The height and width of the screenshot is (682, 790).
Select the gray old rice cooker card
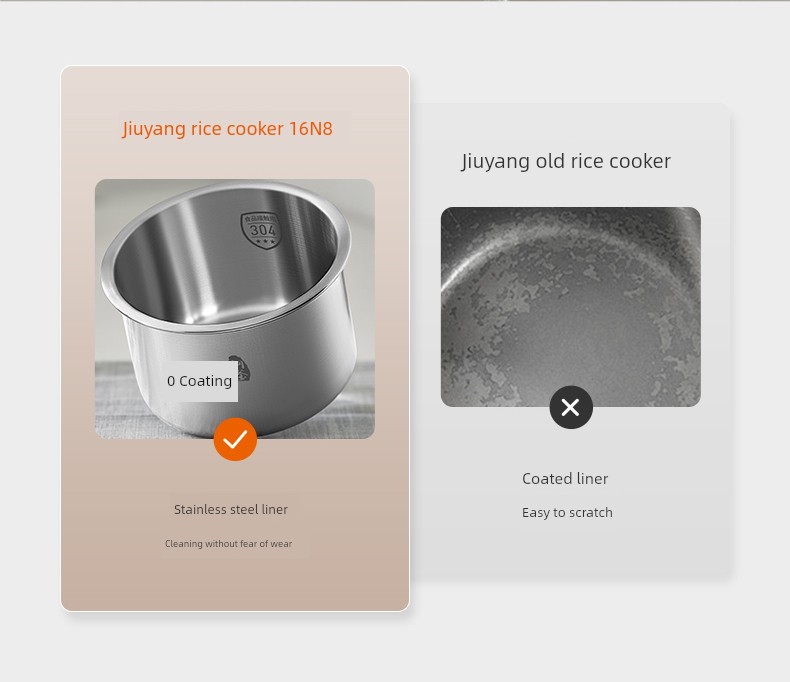[571, 342]
